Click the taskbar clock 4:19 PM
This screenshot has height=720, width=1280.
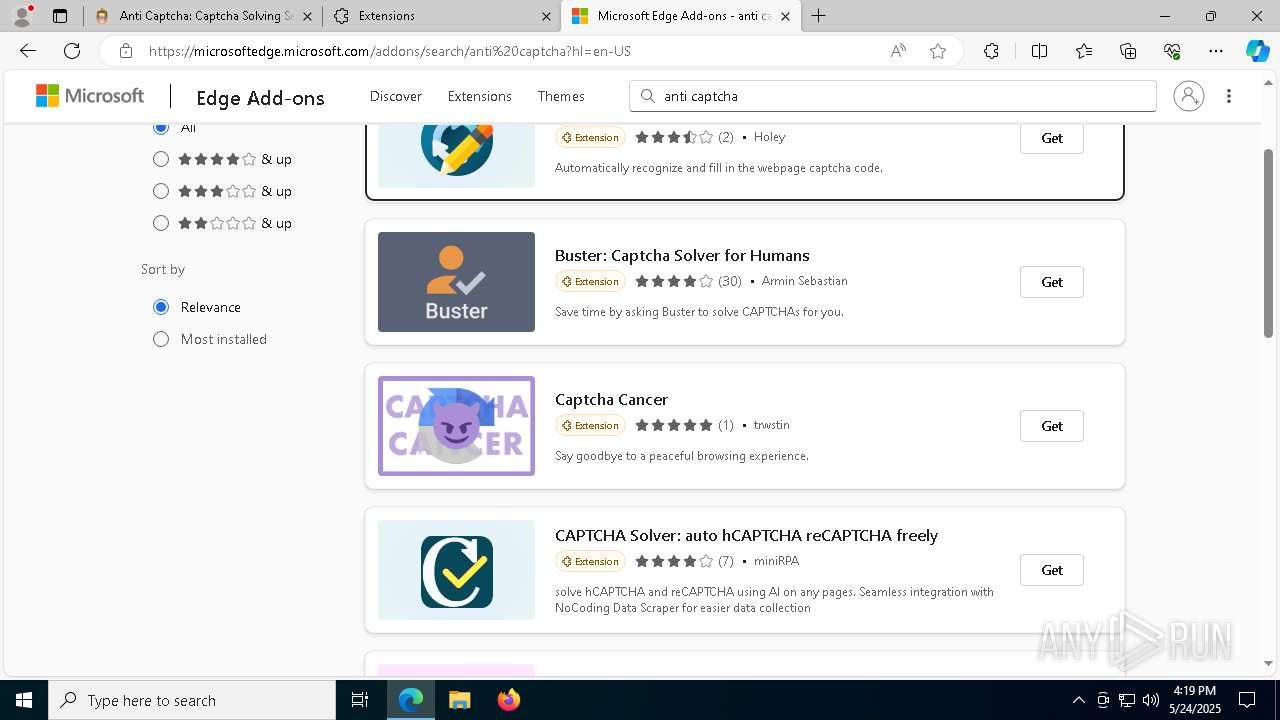tap(1194, 691)
